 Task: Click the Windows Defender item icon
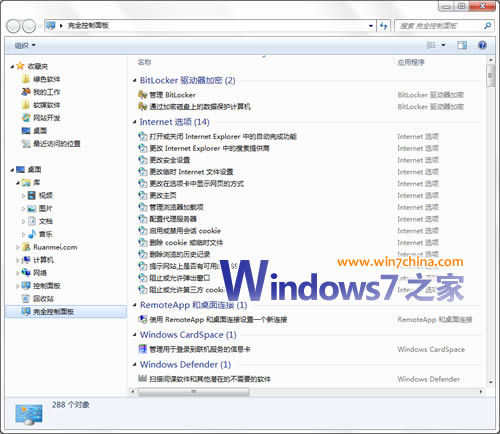(x=142, y=378)
